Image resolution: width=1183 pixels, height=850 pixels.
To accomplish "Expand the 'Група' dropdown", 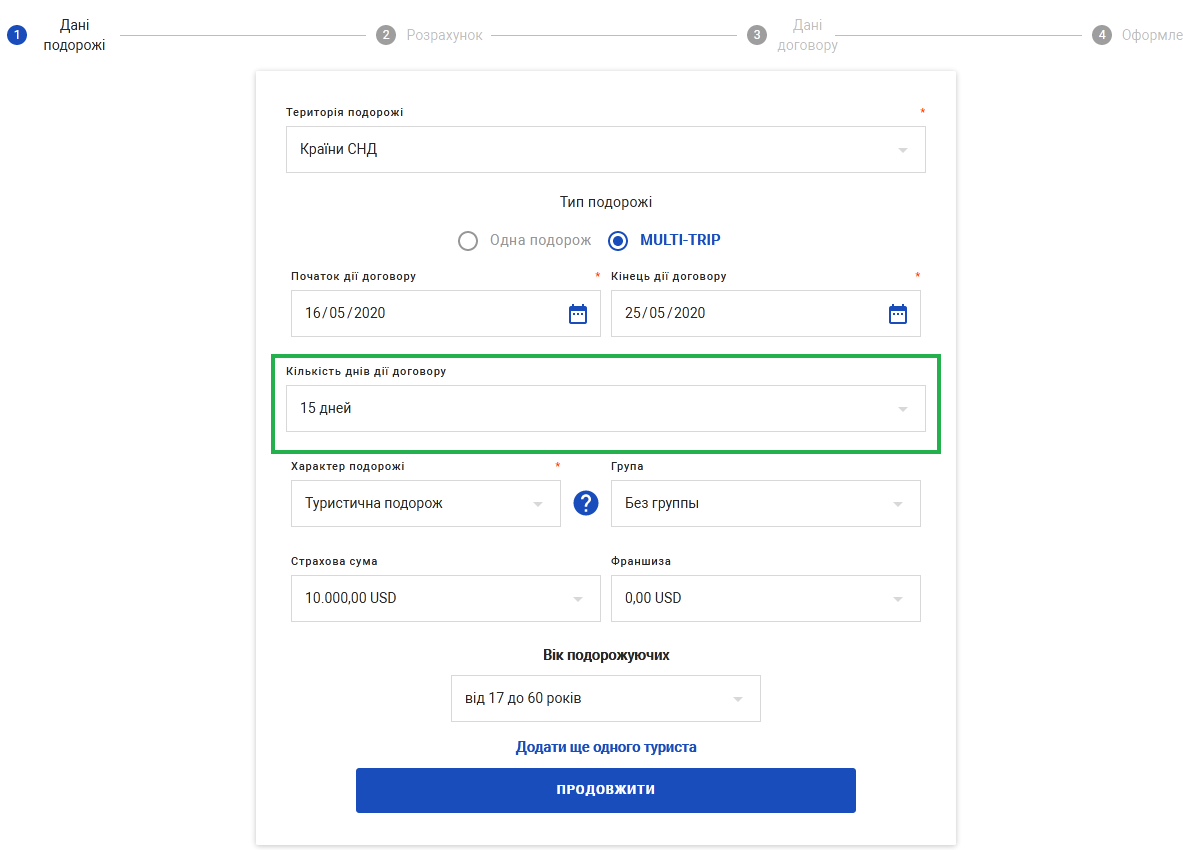I will click(765, 503).
